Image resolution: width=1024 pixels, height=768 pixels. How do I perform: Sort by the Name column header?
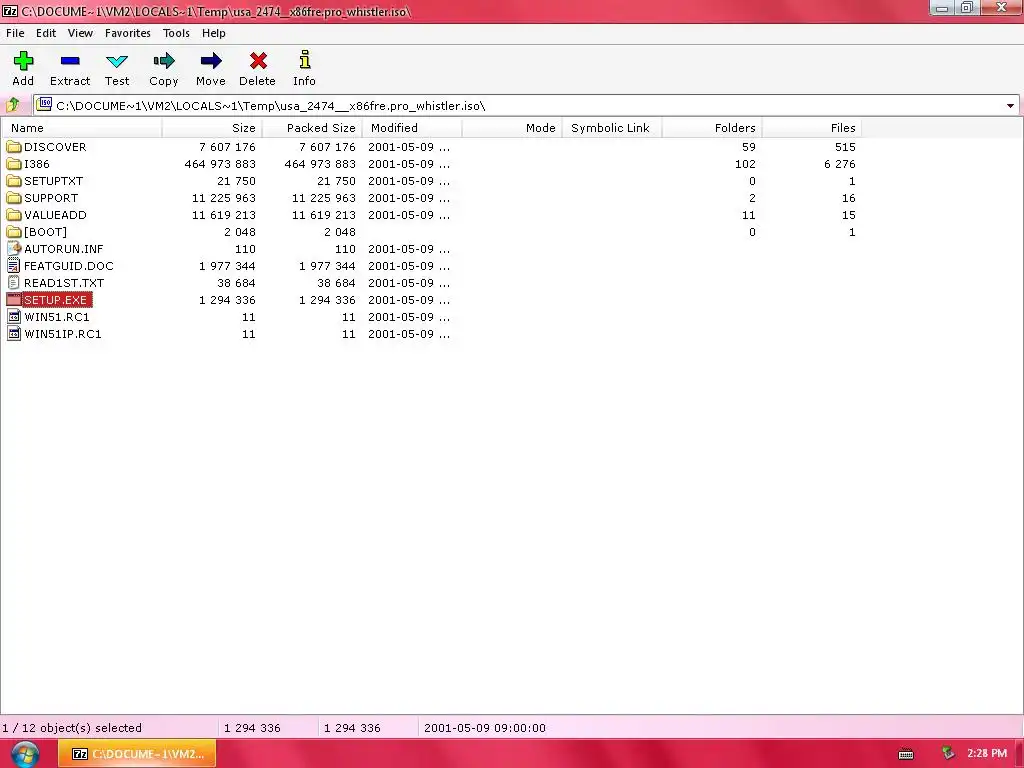pyautogui.click(x=82, y=128)
